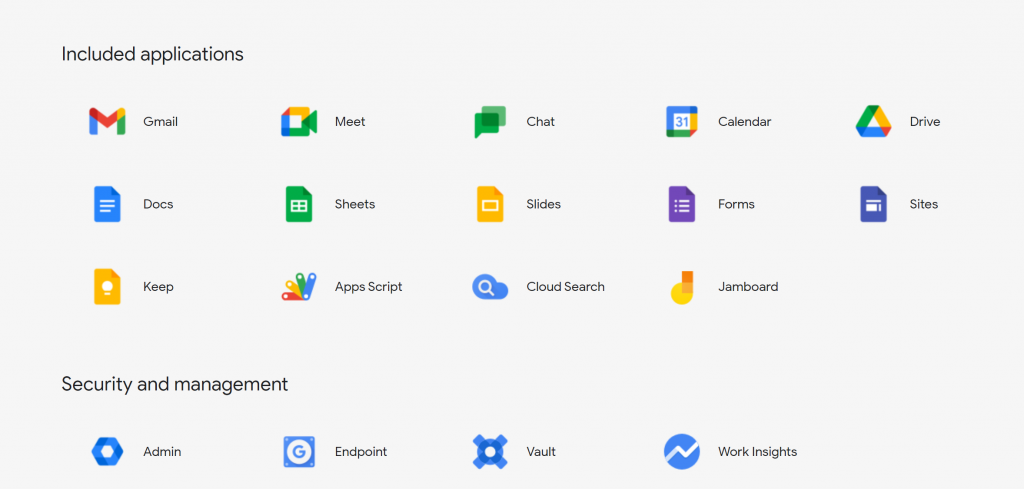
Task: Click the Gmail text label
Action: click(x=161, y=122)
